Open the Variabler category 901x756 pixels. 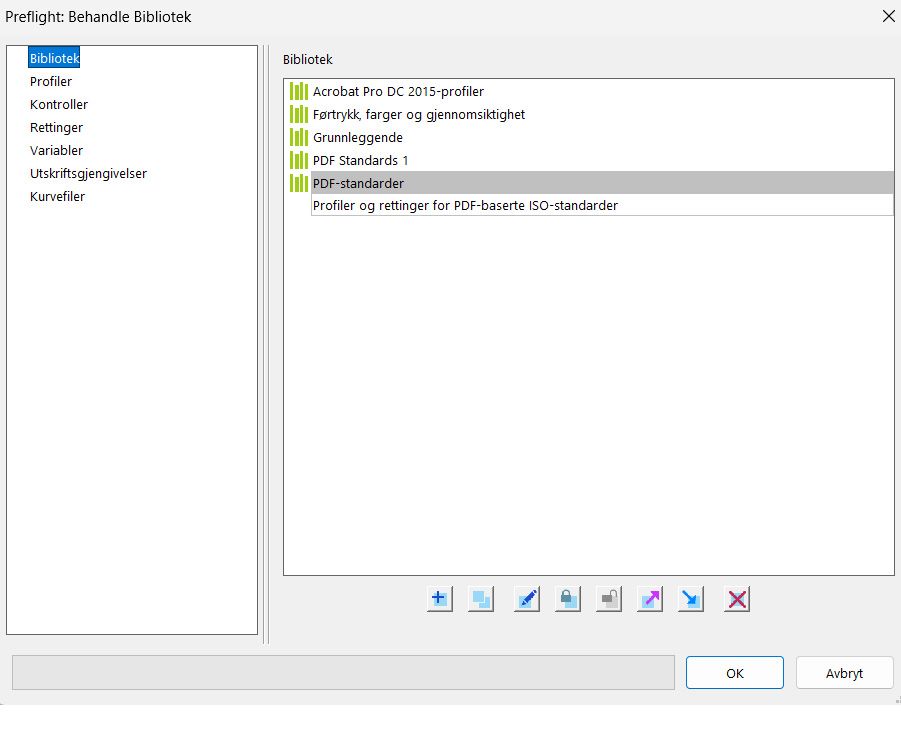click(x=56, y=151)
